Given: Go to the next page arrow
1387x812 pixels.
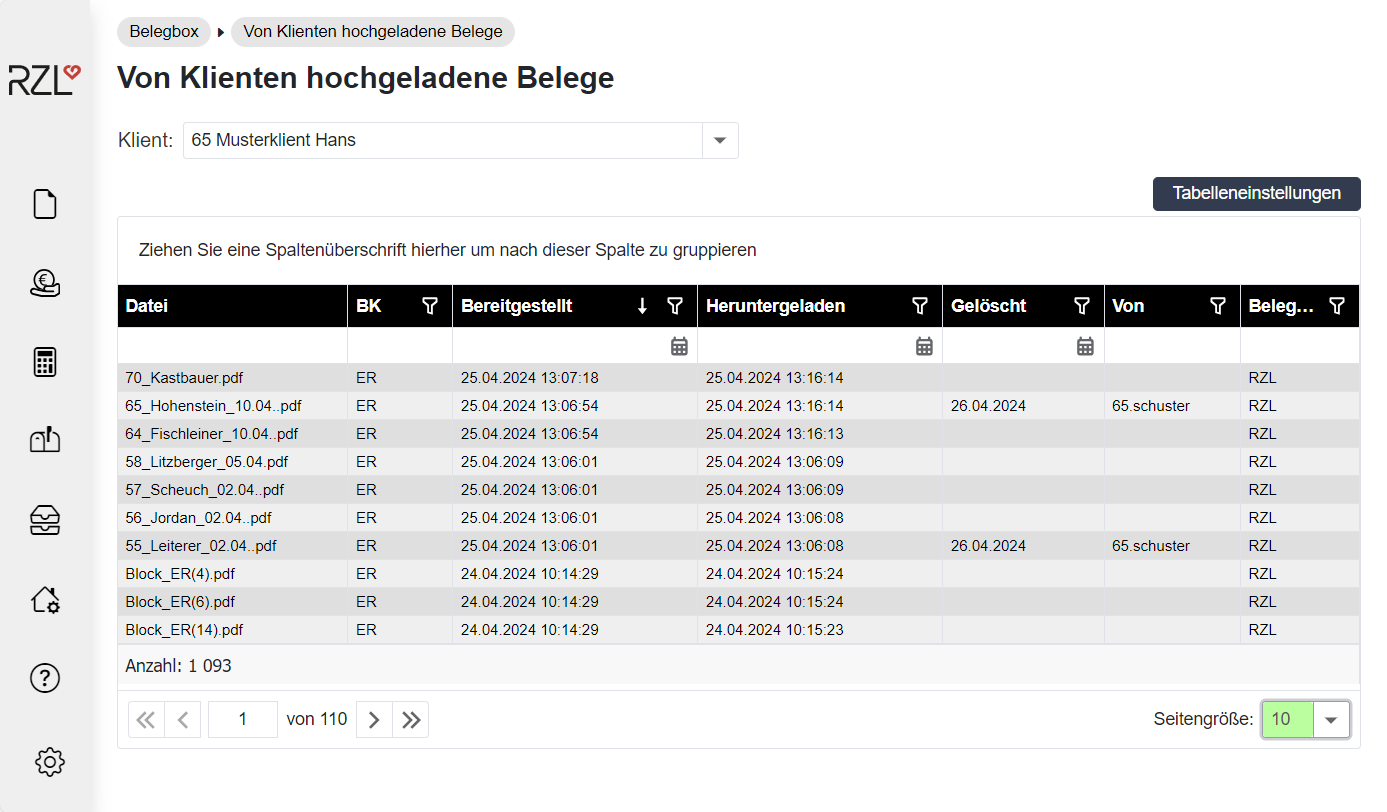Looking at the screenshot, I should pyautogui.click(x=374, y=720).
